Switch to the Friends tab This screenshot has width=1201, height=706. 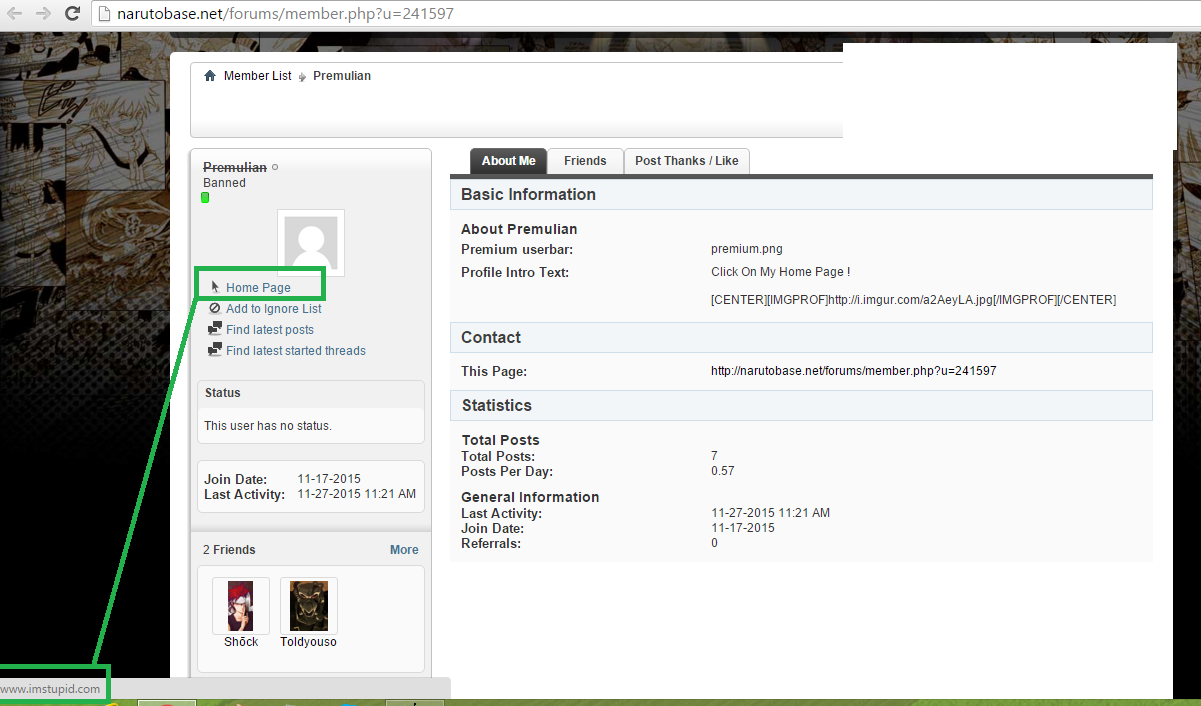[585, 161]
